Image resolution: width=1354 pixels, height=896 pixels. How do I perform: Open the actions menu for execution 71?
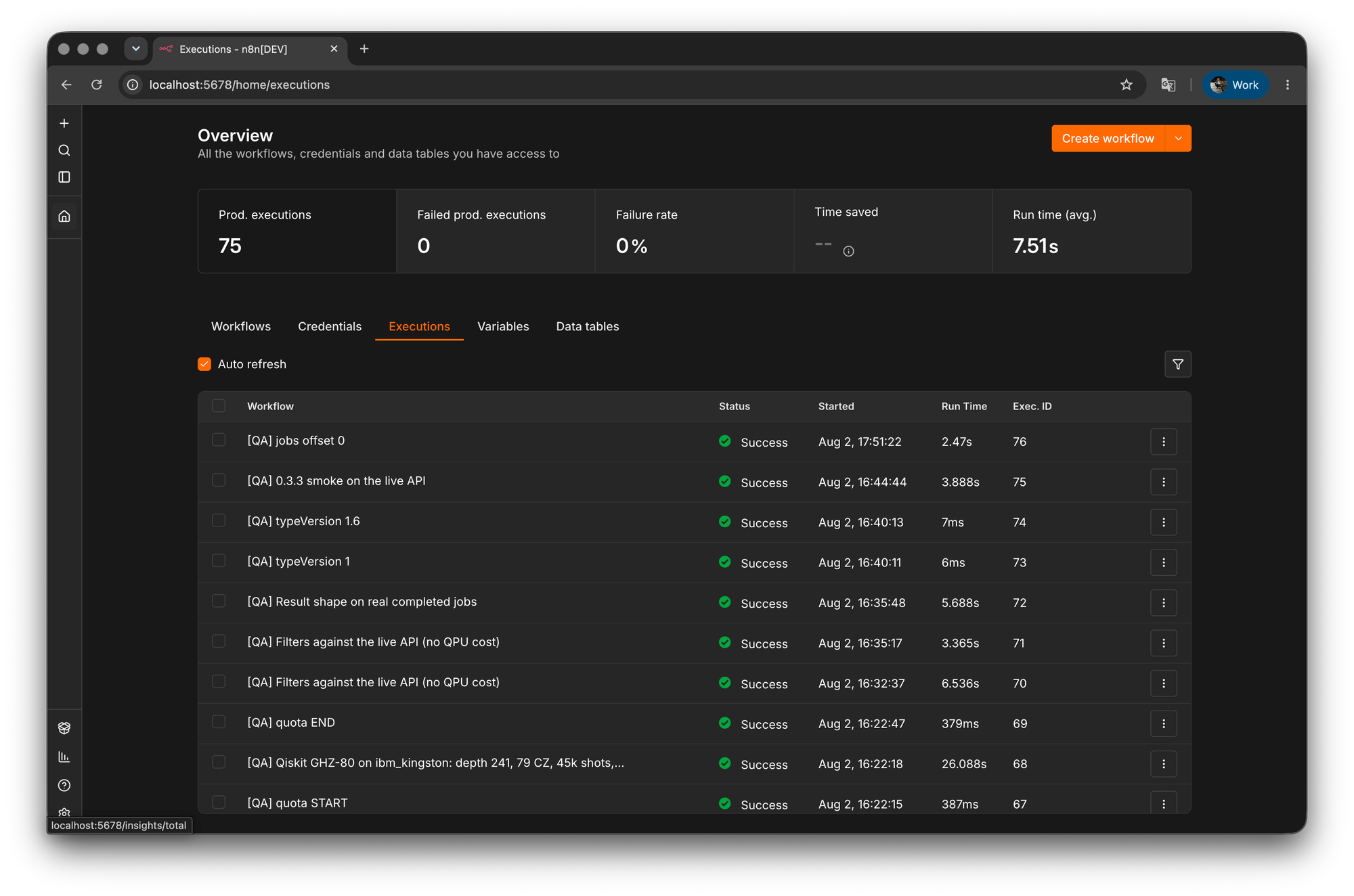pyautogui.click(x=1164, y=643)
